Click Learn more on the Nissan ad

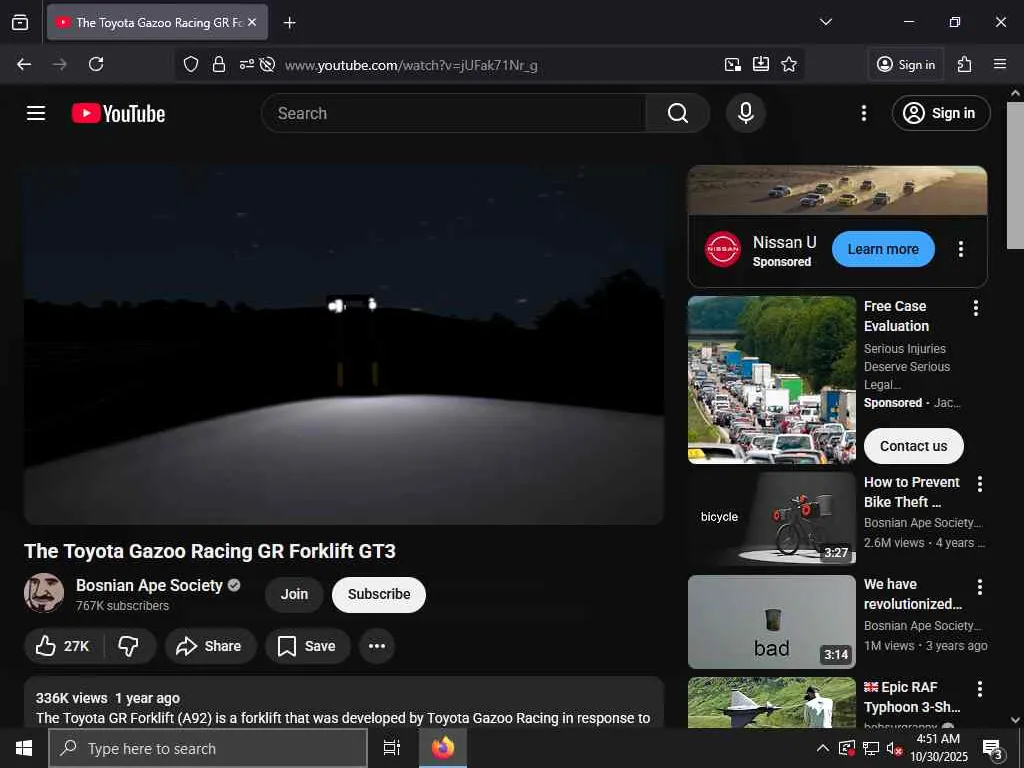click(x=883, y=249)
